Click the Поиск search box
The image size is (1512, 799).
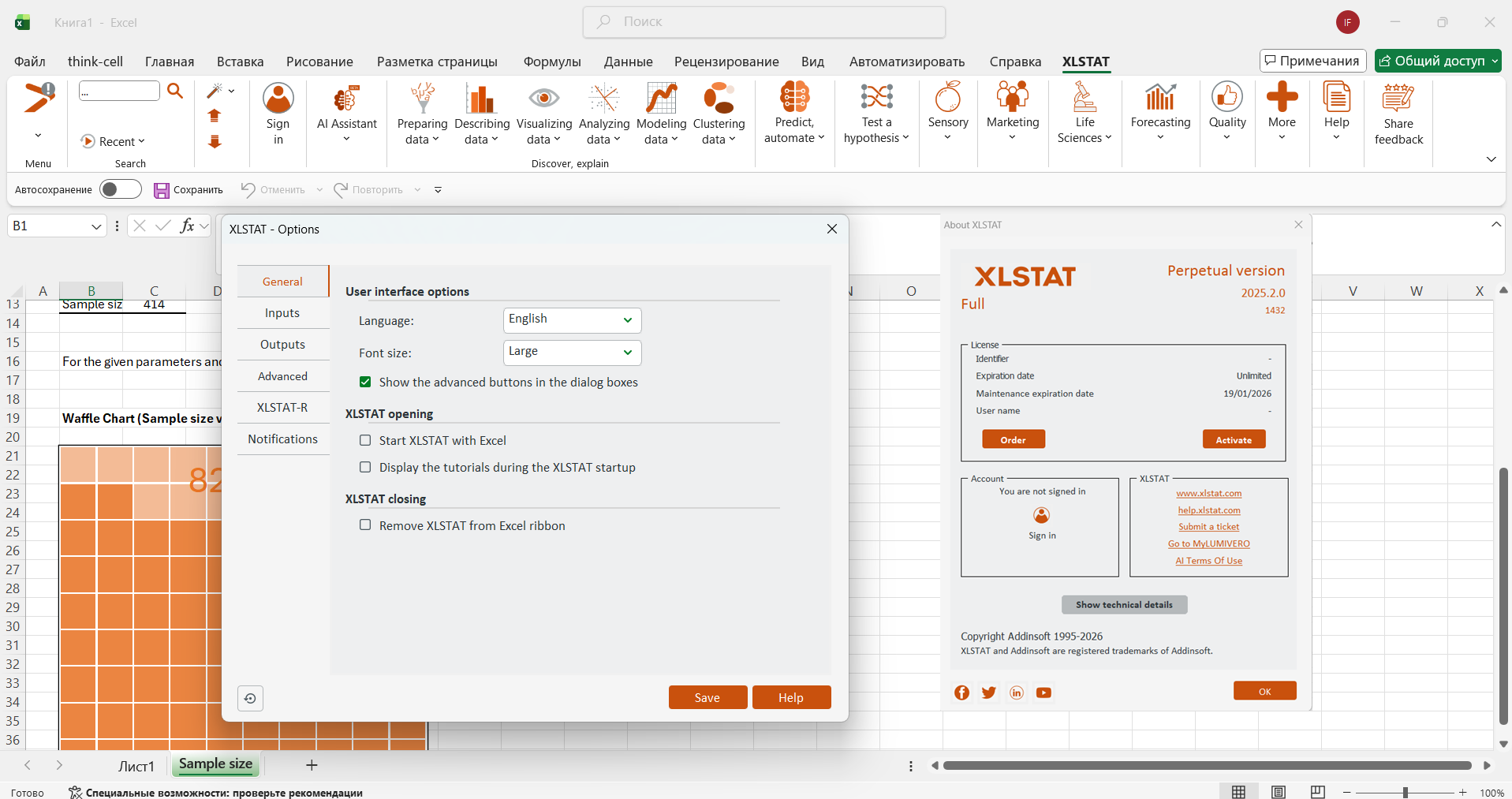point(764,22)
